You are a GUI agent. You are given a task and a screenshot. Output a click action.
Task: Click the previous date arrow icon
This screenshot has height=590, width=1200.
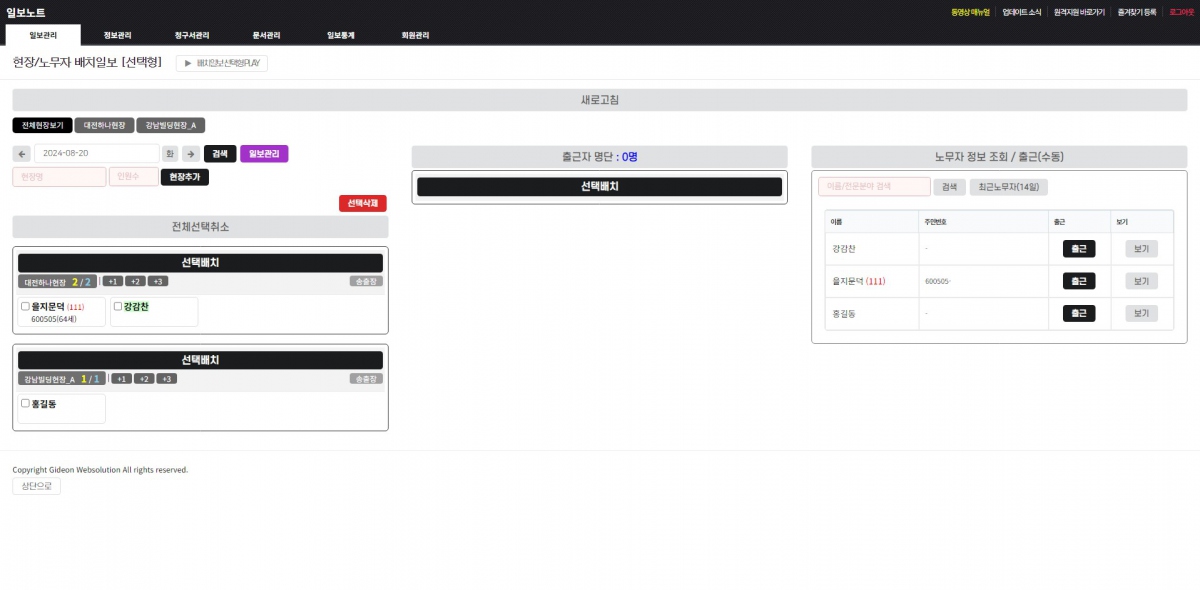(22, 154)
